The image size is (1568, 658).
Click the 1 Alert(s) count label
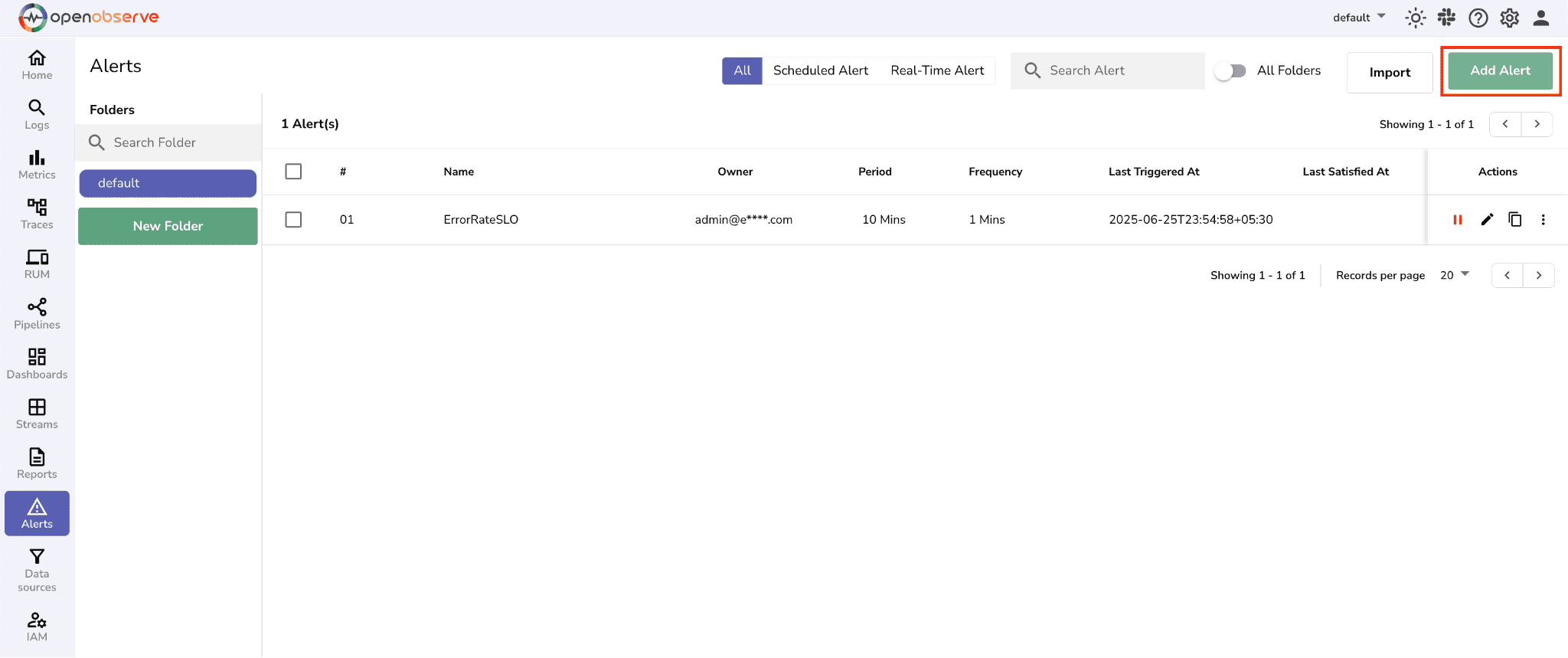(x=310, y=124)
